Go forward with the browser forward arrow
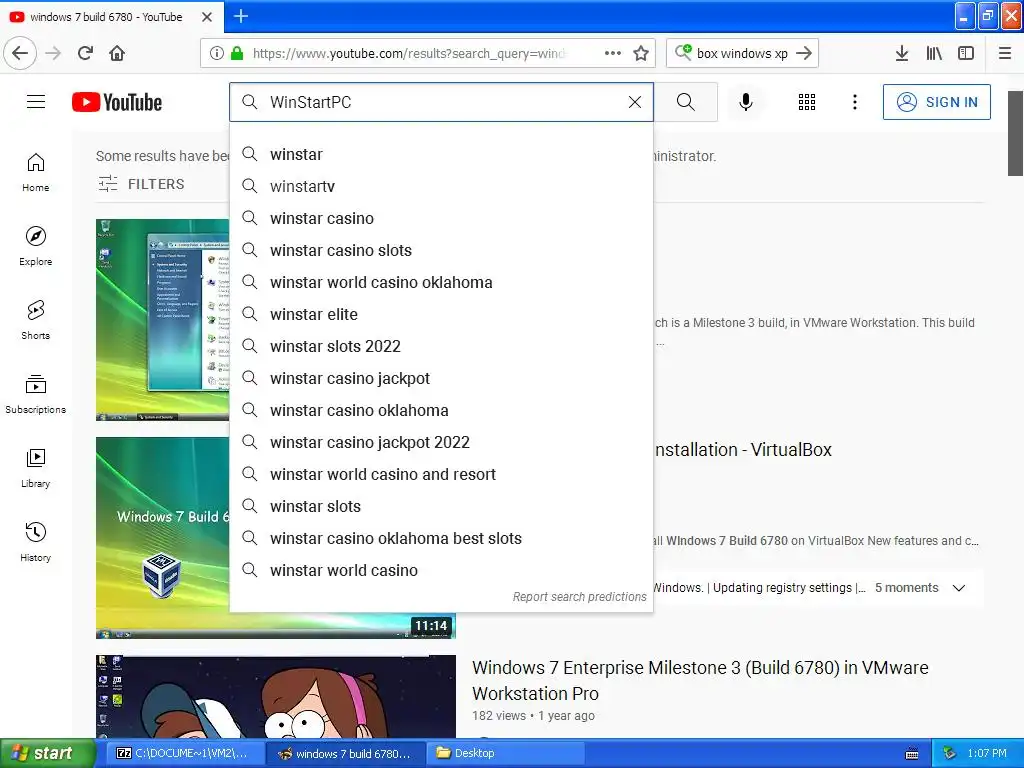This screenshot has height=768, width=1024. [54, 53]
